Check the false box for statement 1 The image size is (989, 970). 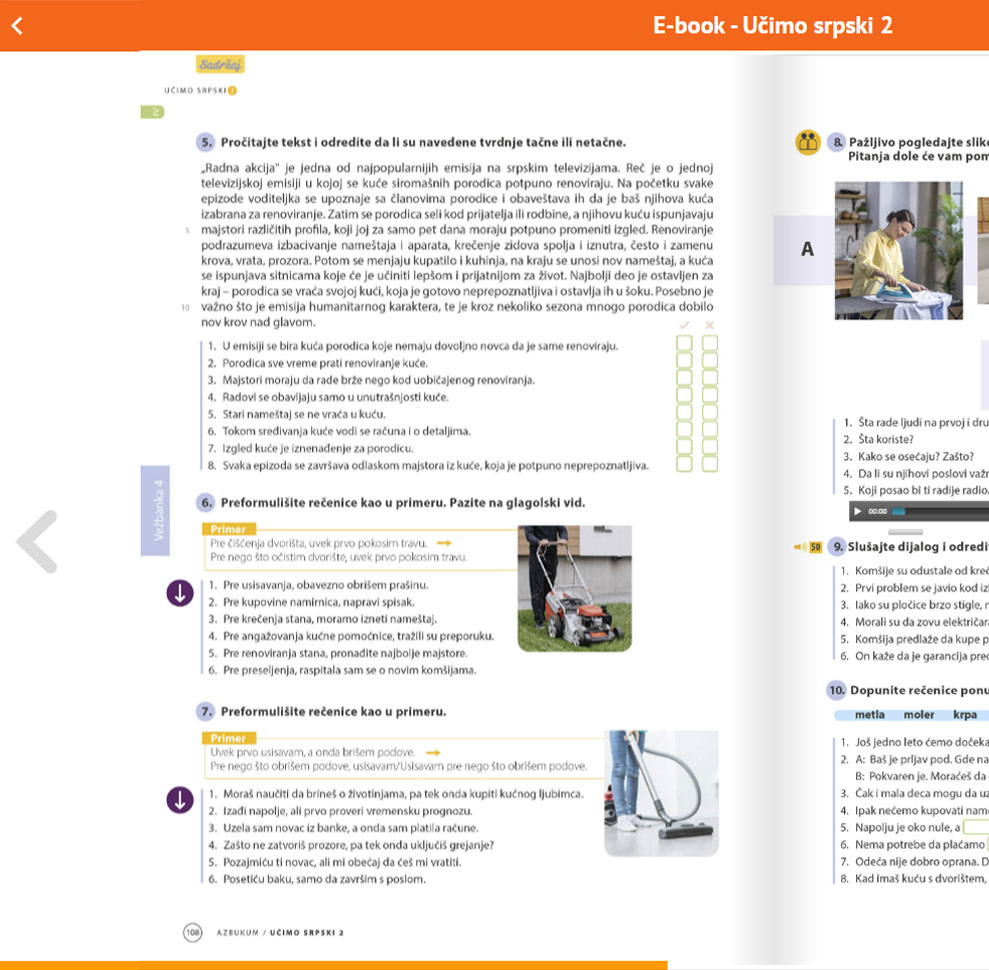pyautogui.click(x=710, y=344)
